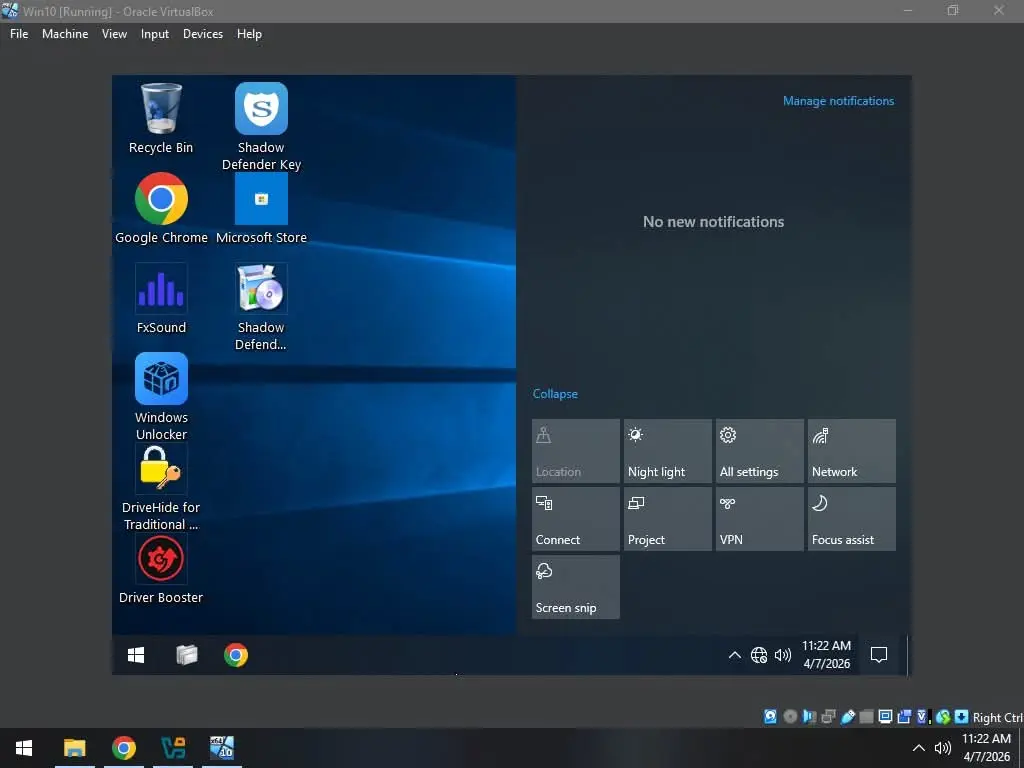Viewport: 1024px width, 768px height.
Task: Open host Chrome taskbar icon
Action: coord(123,748)
